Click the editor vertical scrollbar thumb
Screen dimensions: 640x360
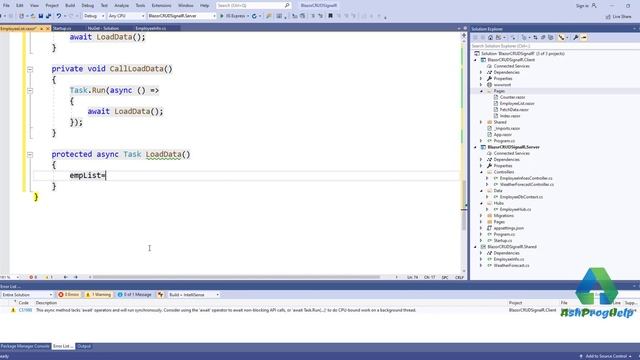pos(464,205)
